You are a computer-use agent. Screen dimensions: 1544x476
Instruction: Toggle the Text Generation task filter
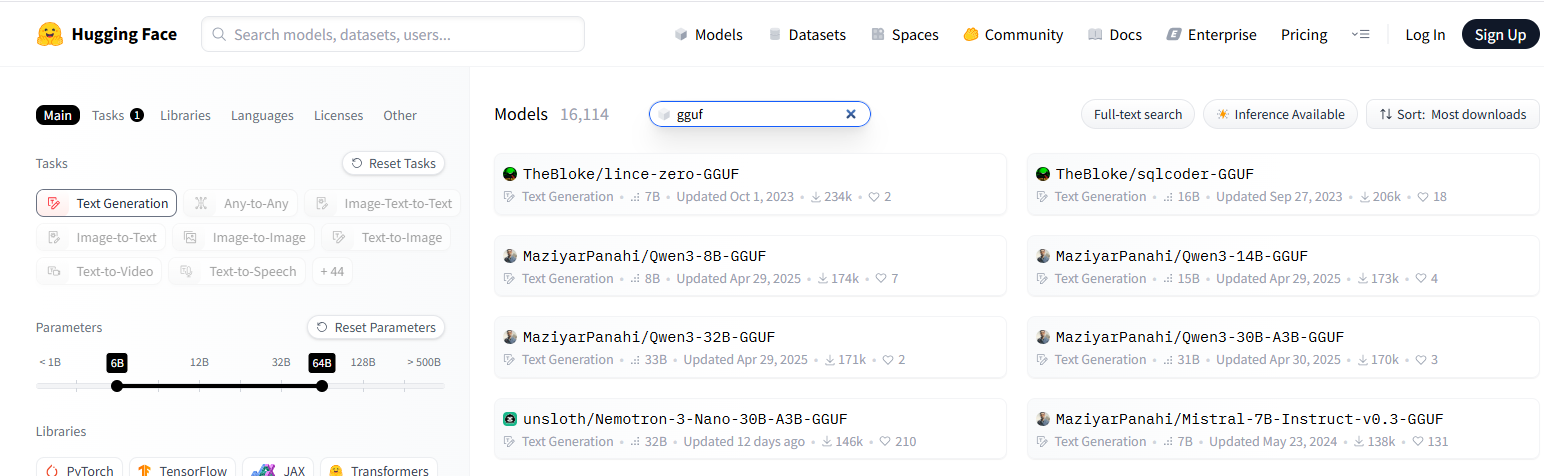(x=107, y=203)
